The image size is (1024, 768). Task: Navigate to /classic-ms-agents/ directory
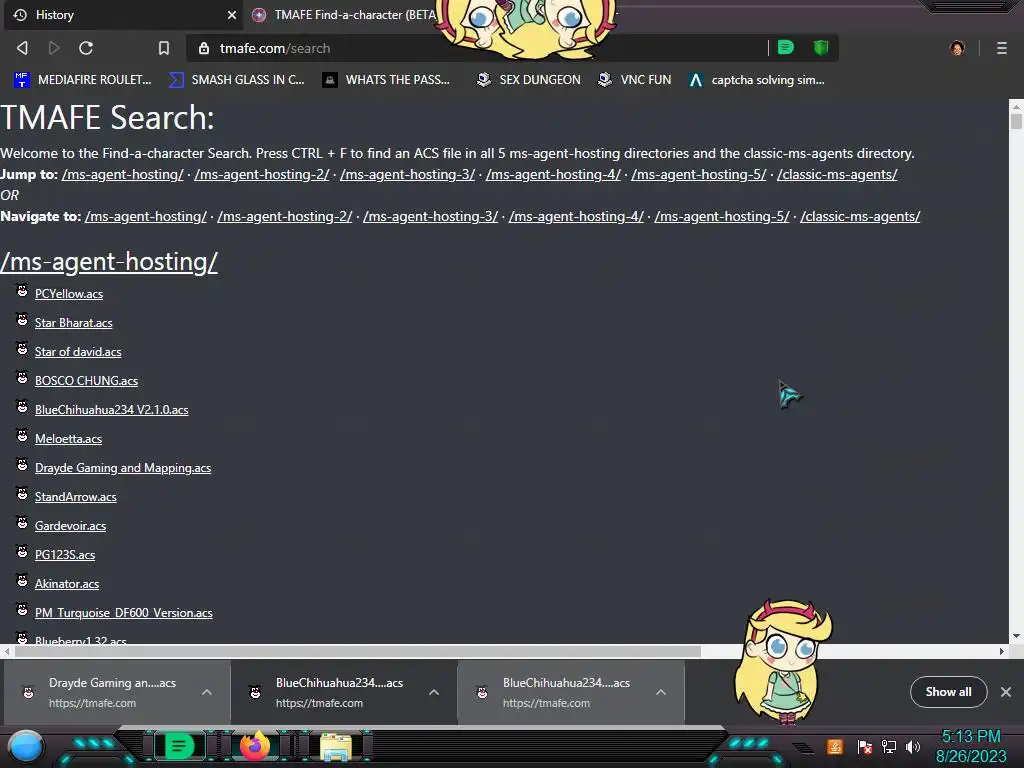click(860, 216)
